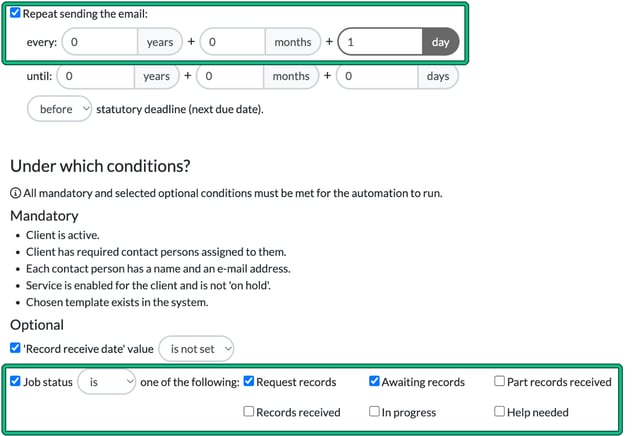Click 'Client is active.' bullet text
The width and height of the screenshot is (632, 436).
62,235
